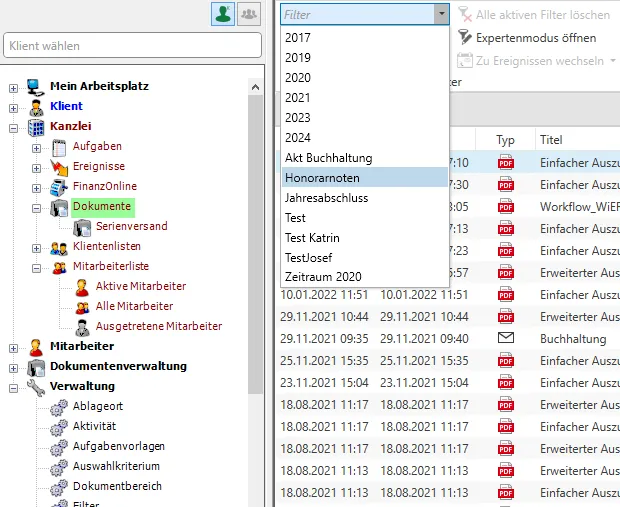Image resolution: width=620 pixels, height=507 pixels.
Task: Expand the Klientenlisten tree node
Action: pos(36,248)
